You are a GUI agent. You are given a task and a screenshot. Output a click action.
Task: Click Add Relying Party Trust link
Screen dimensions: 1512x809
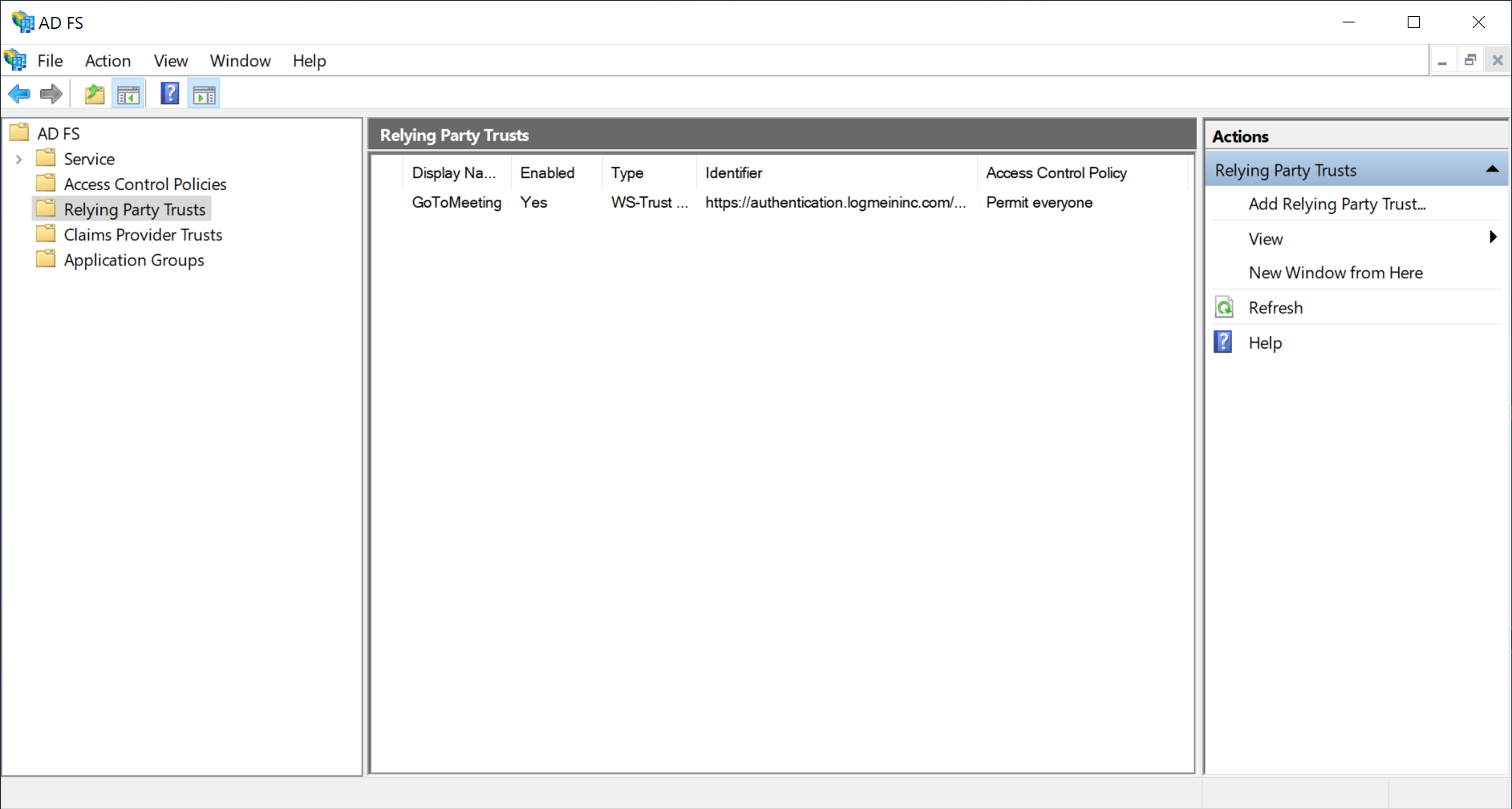coord(1336,204)
